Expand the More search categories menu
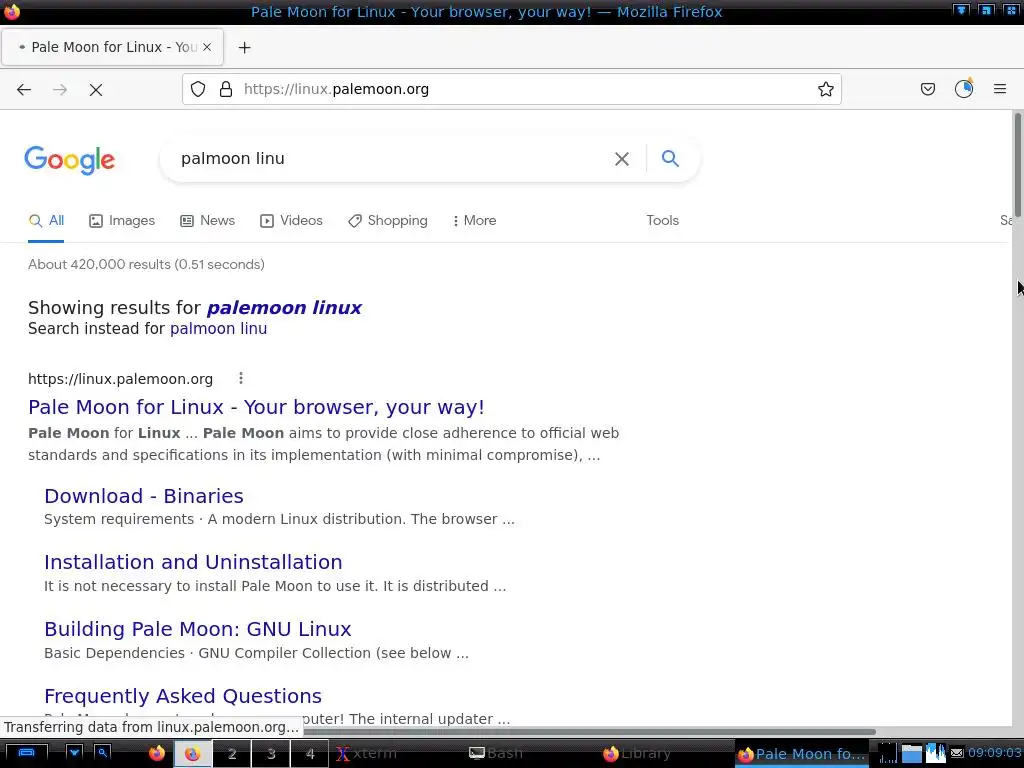The height and width of the screenshot is (768, 1024). point(475,221)
